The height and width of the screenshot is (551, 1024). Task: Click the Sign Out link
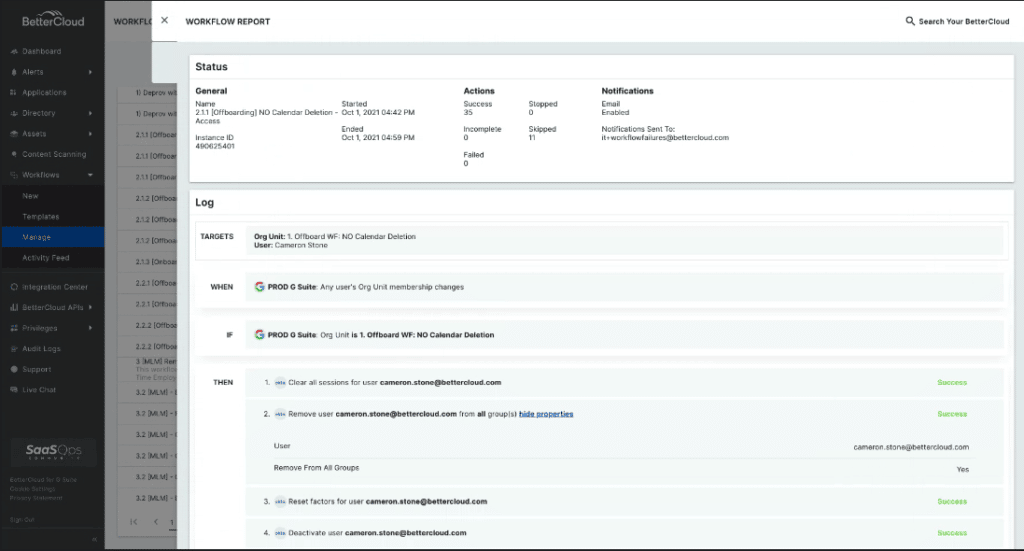[x=22, y=520]
